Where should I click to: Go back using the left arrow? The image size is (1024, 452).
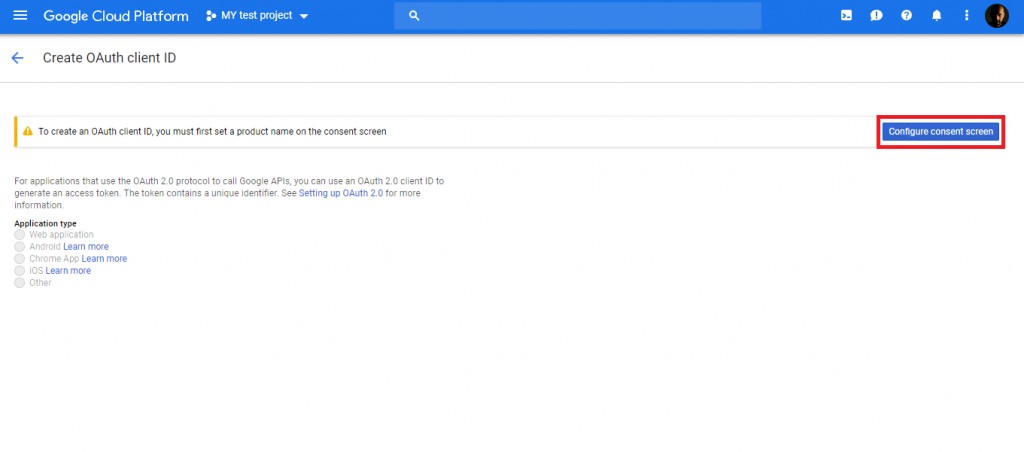(x=18, y=58)
